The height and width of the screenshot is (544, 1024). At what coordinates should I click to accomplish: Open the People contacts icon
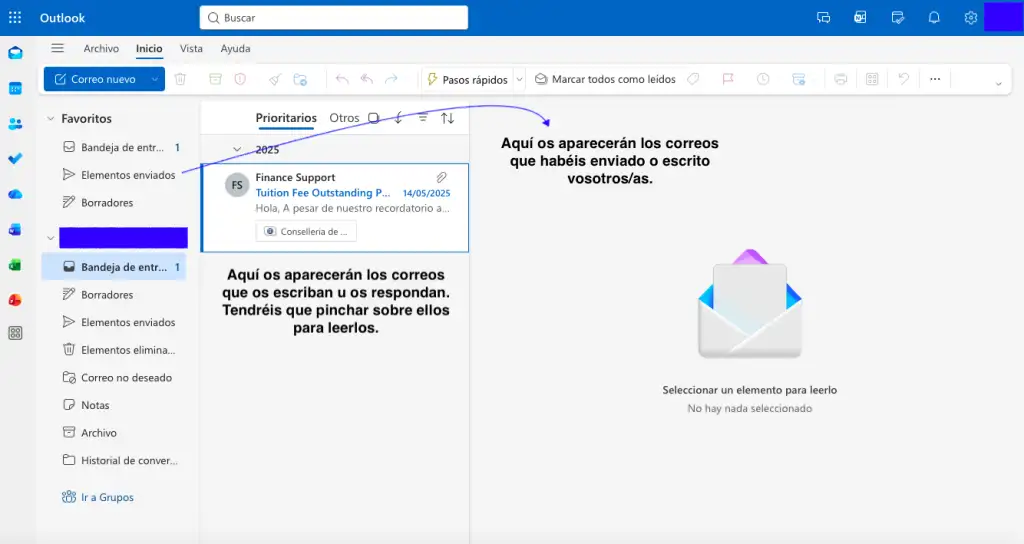(15, 124)
